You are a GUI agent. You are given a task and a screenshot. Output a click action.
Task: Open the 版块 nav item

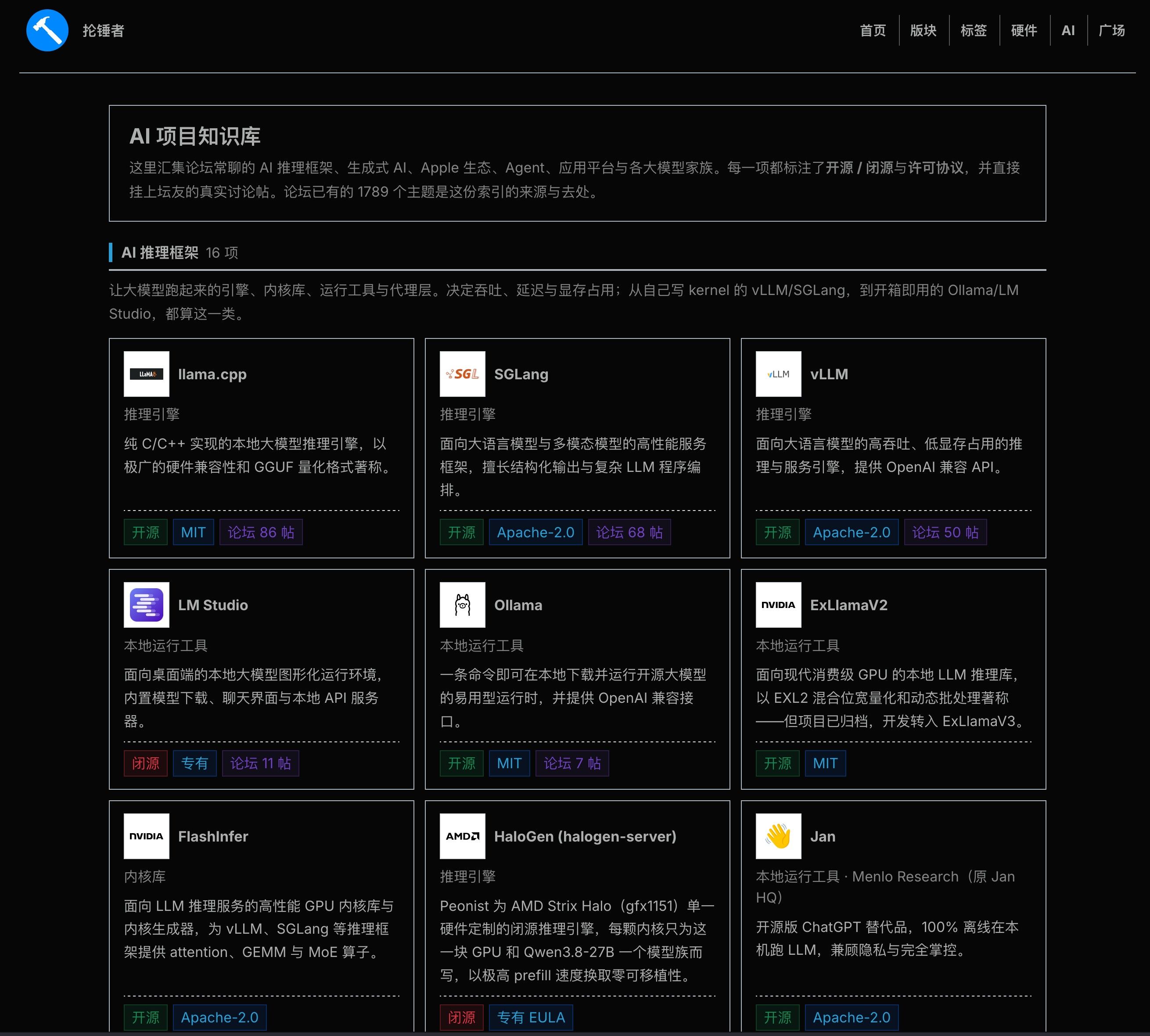point(923,31)
